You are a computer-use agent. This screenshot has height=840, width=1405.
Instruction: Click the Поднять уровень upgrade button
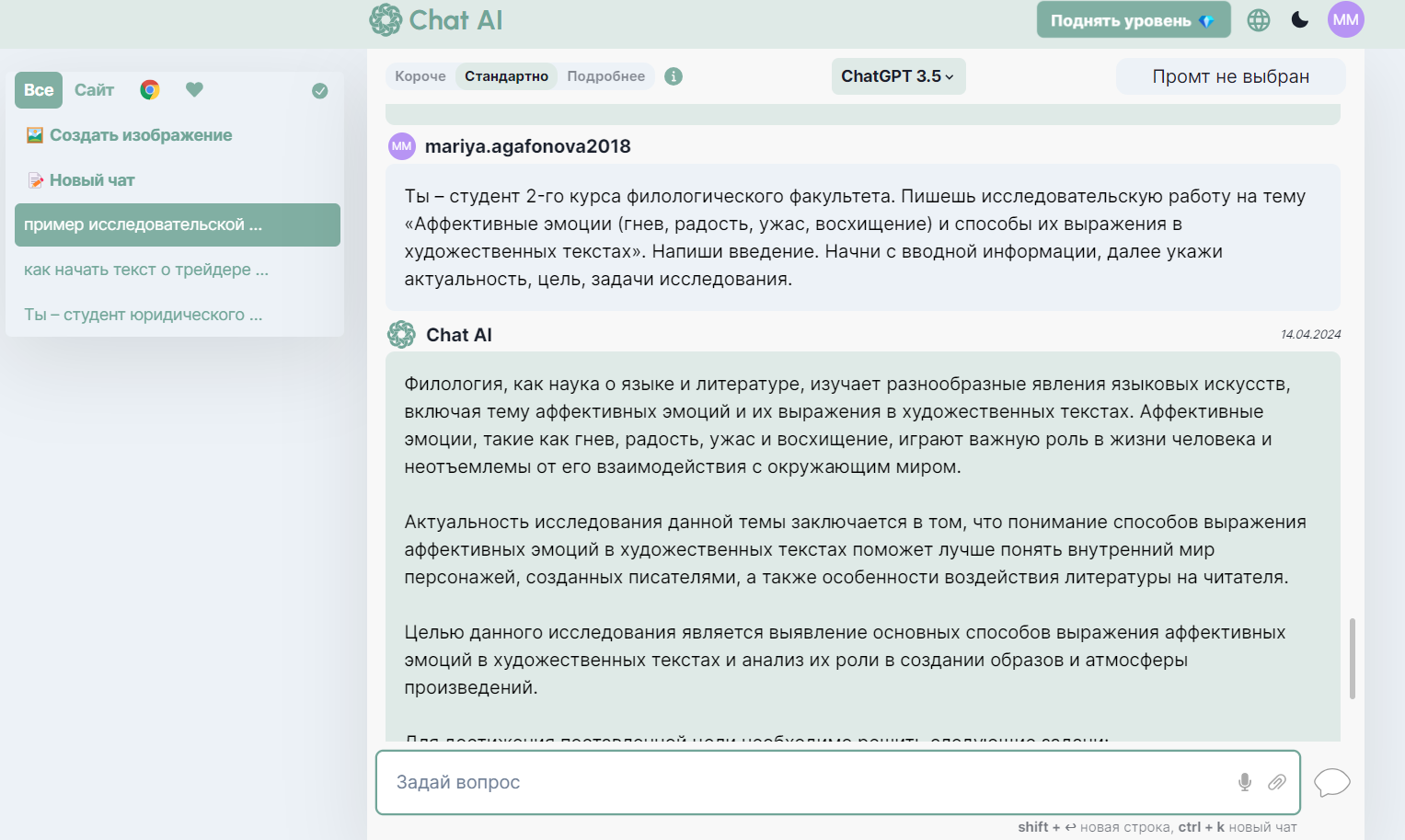(x=1133, y=20)
